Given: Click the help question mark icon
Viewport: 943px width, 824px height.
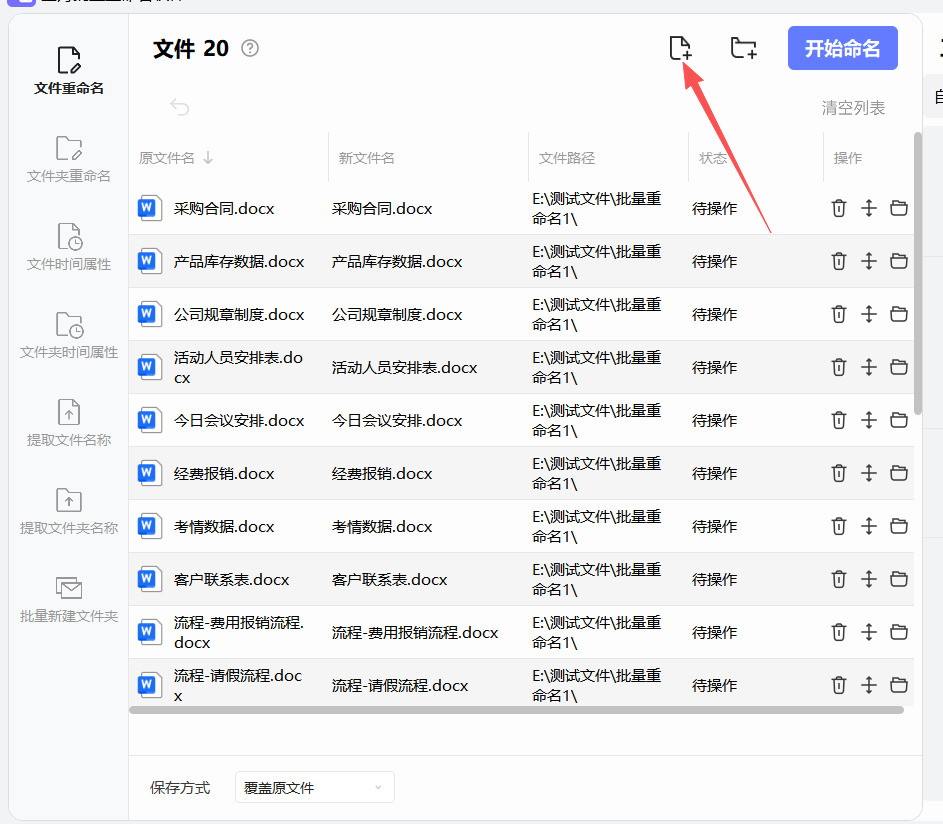Looking at the screenshot, I should tap(250, 48).
